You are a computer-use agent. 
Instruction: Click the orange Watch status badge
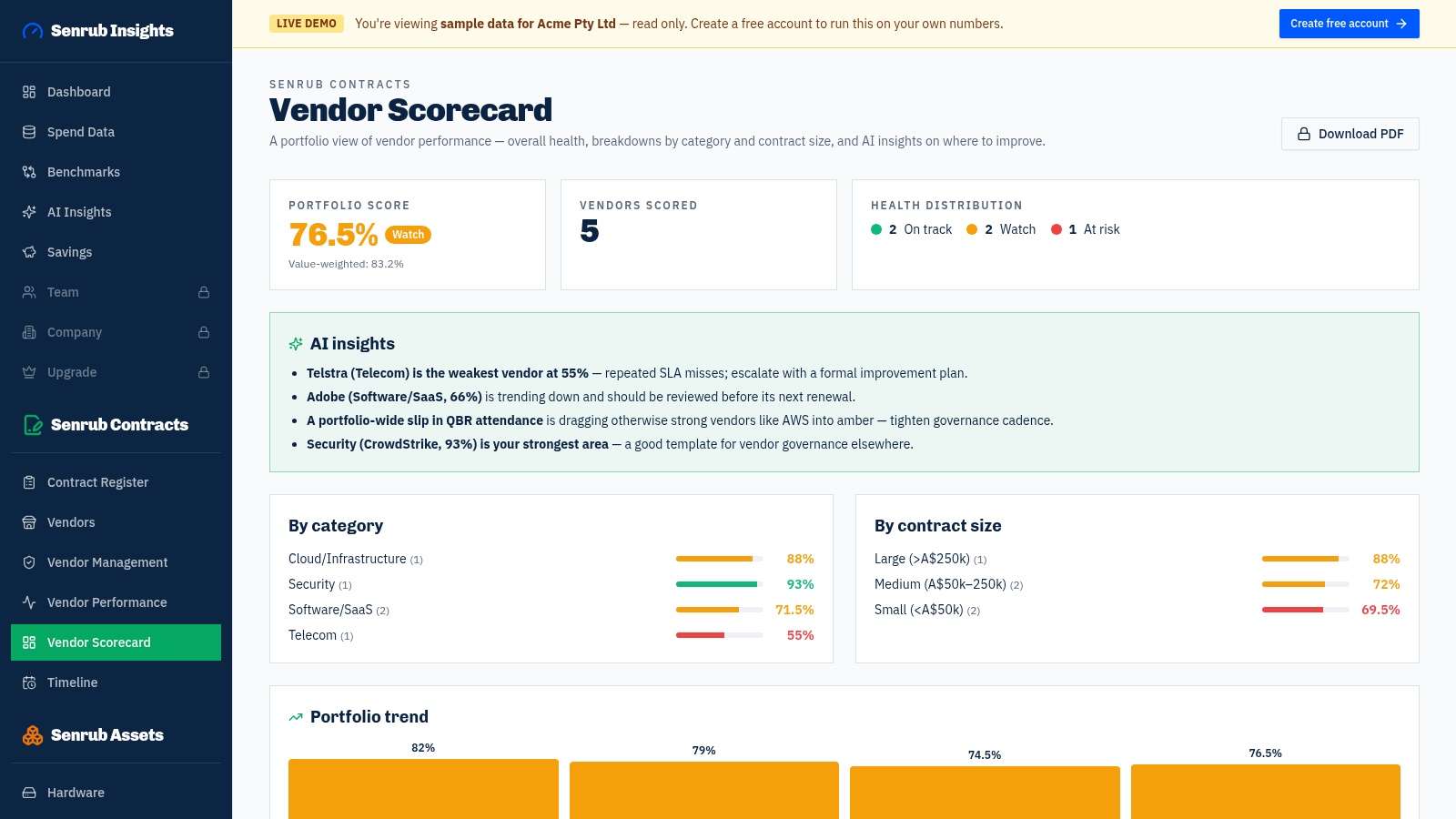coord(408,235)
